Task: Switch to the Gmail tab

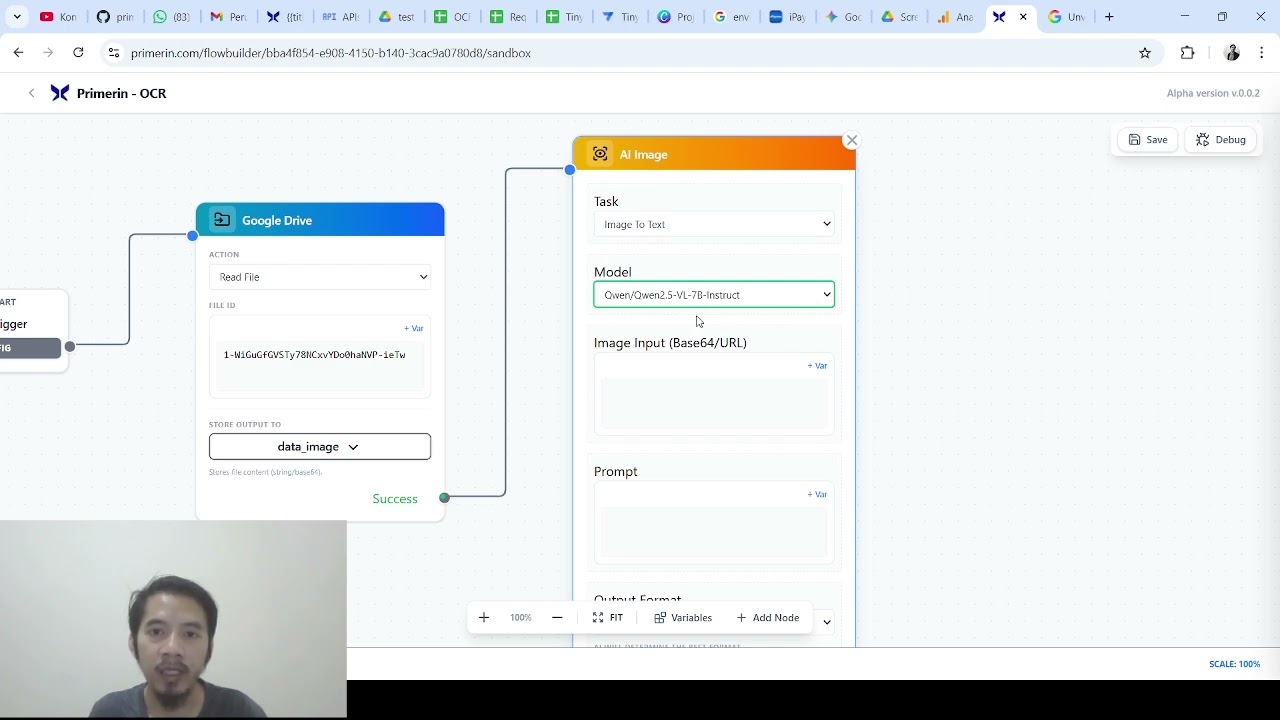Action: [228, 17]
